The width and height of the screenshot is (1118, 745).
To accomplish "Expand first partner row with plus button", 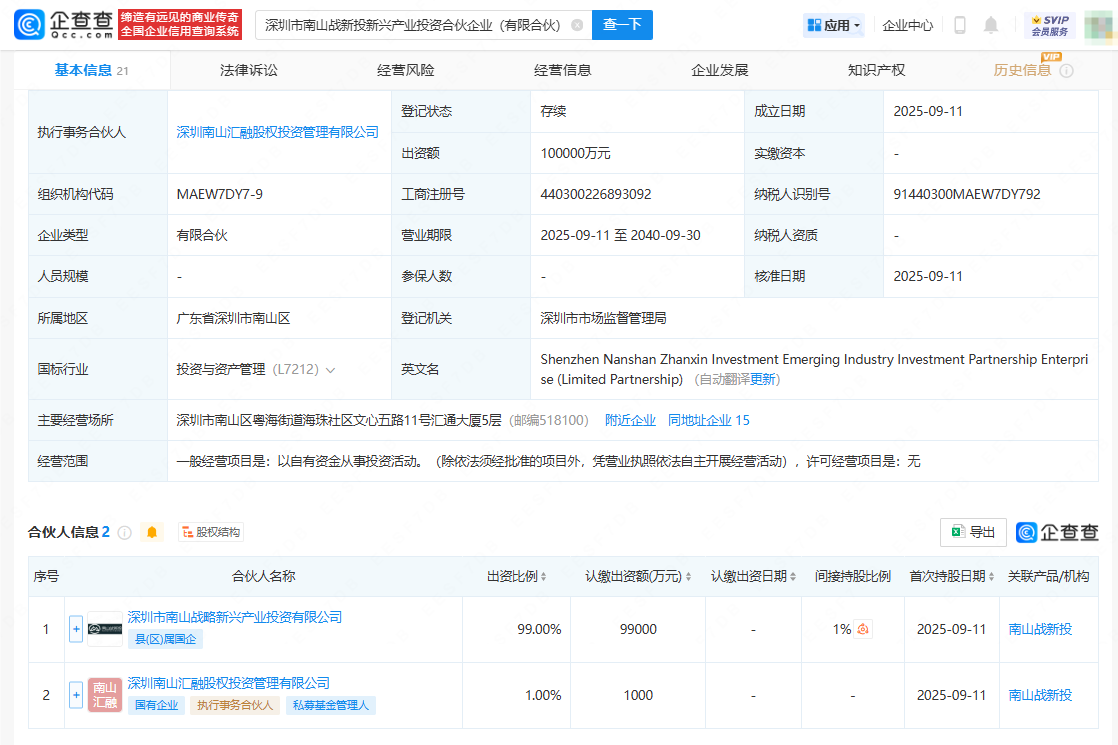I will (x=76, y=629).
